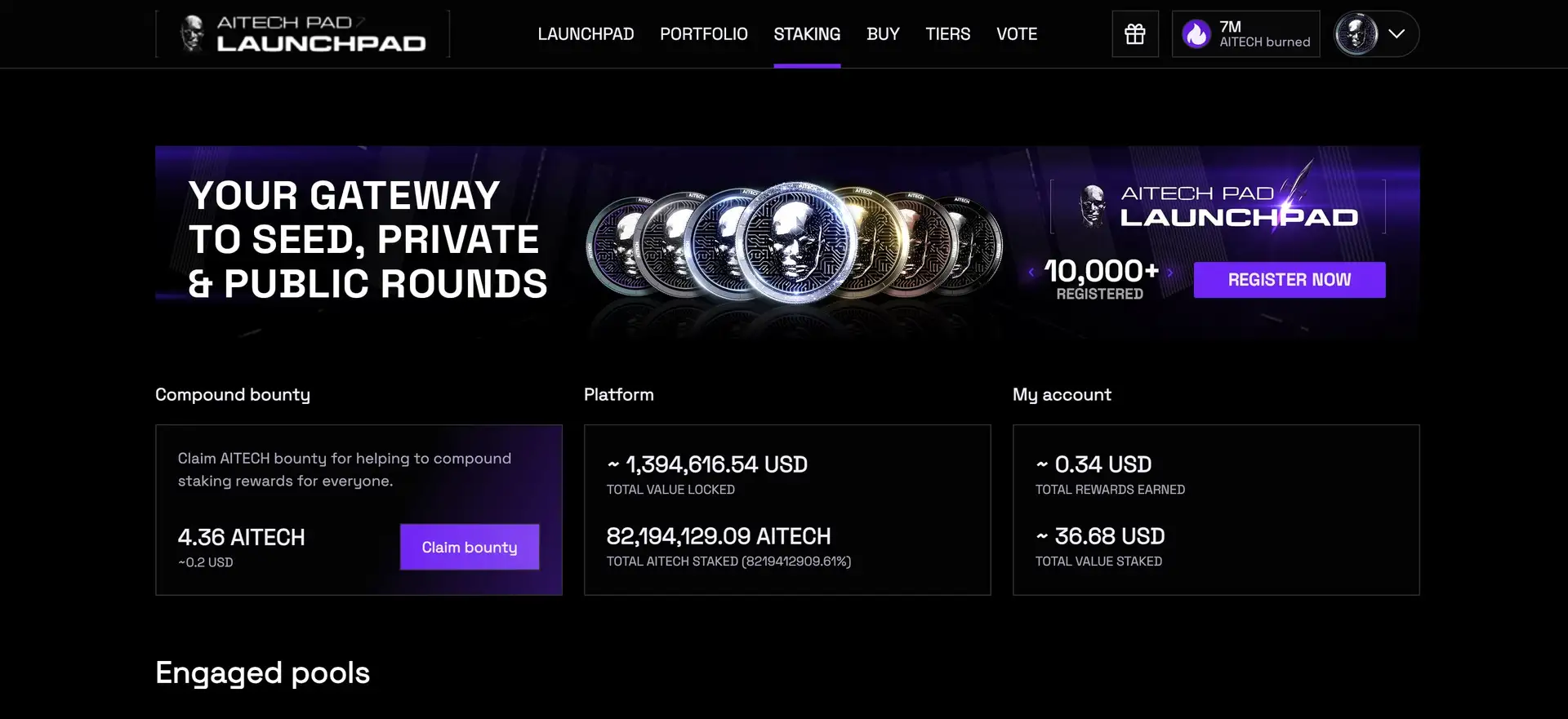
Task: Open the LAUNCHPAD nav item
Action: [586, 34]
